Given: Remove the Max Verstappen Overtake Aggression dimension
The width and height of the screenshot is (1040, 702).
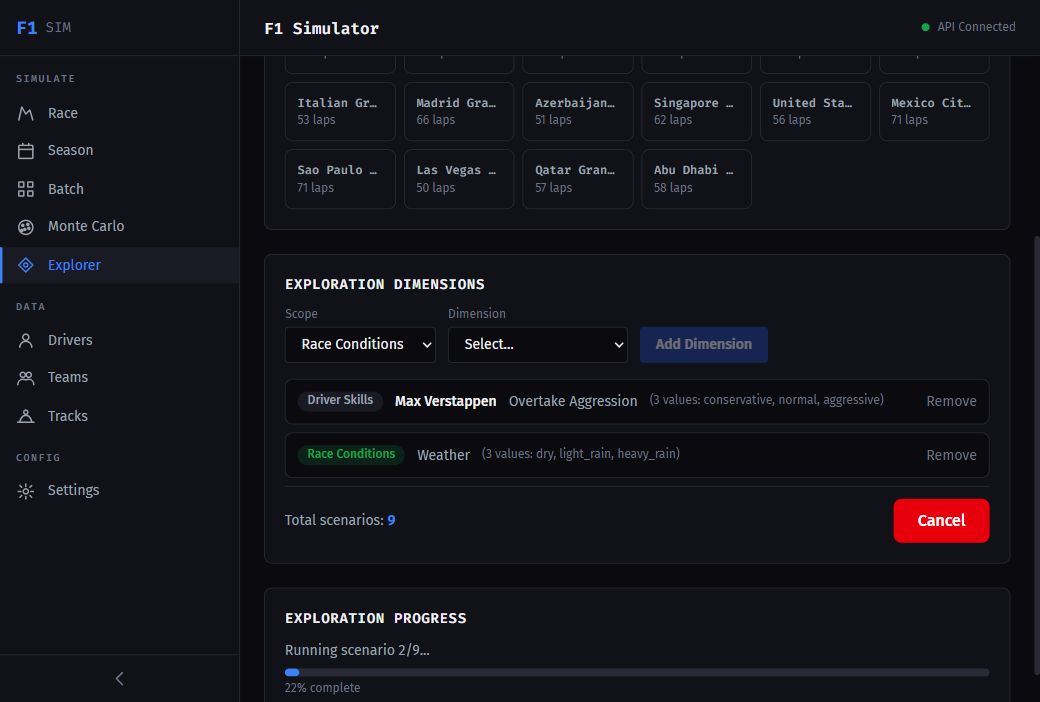Looking at the screenshot, I should tap(951, 401).
